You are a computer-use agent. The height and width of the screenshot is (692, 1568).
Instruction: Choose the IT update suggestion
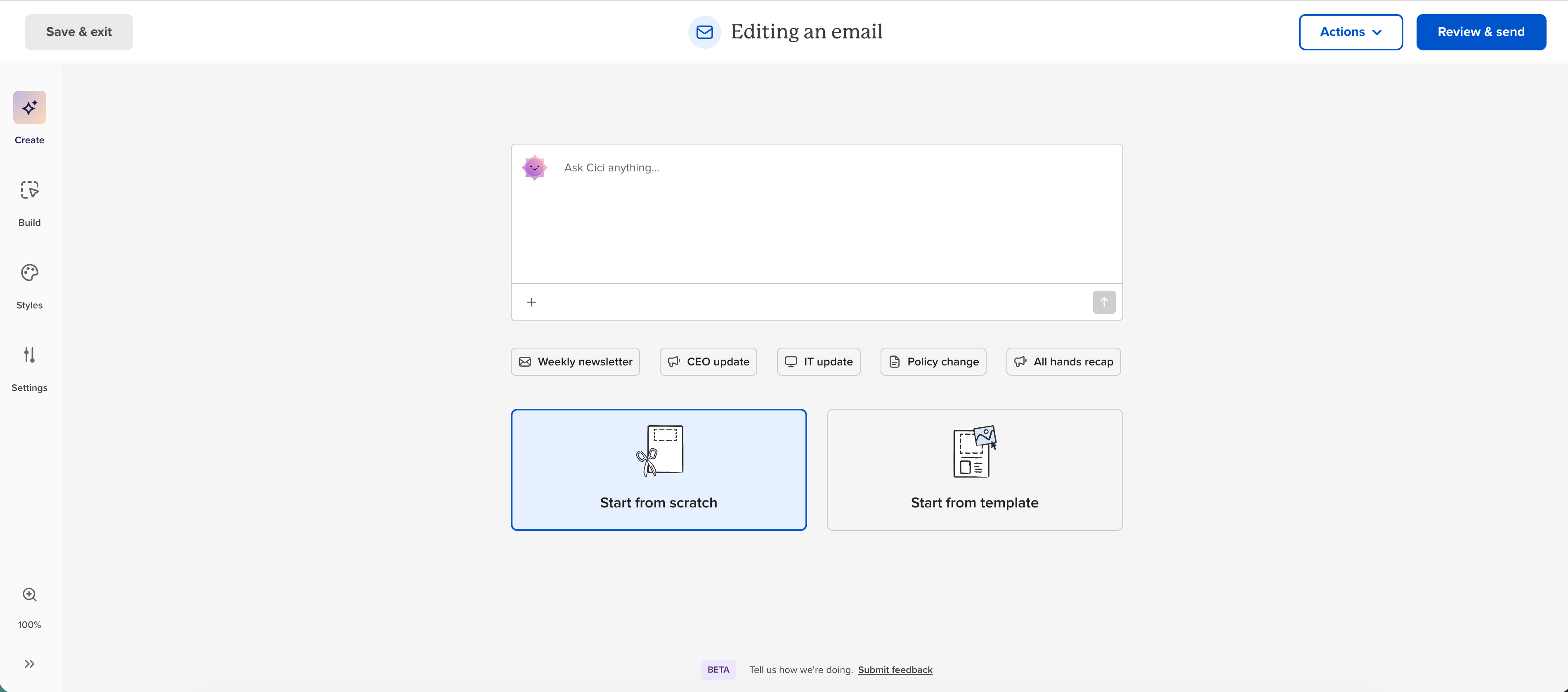click(818, 362)
